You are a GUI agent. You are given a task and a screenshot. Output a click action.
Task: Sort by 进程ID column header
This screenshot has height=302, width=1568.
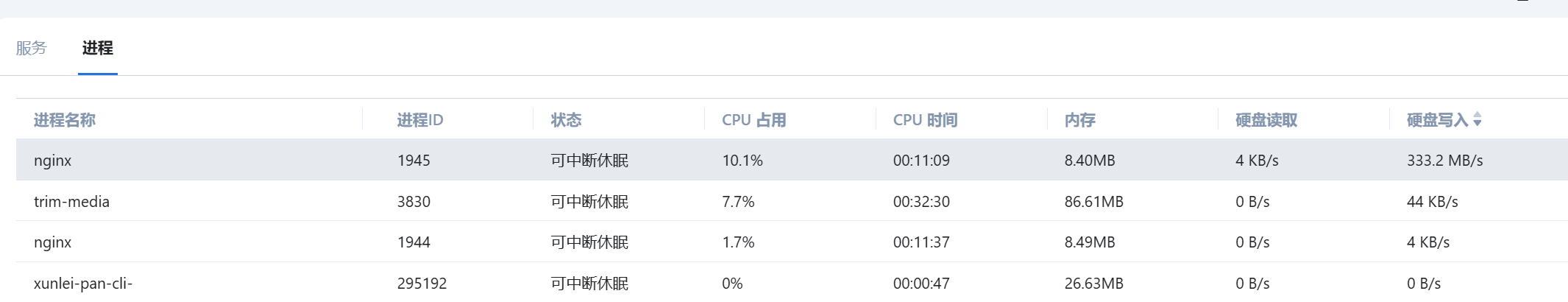pos(419,120)
